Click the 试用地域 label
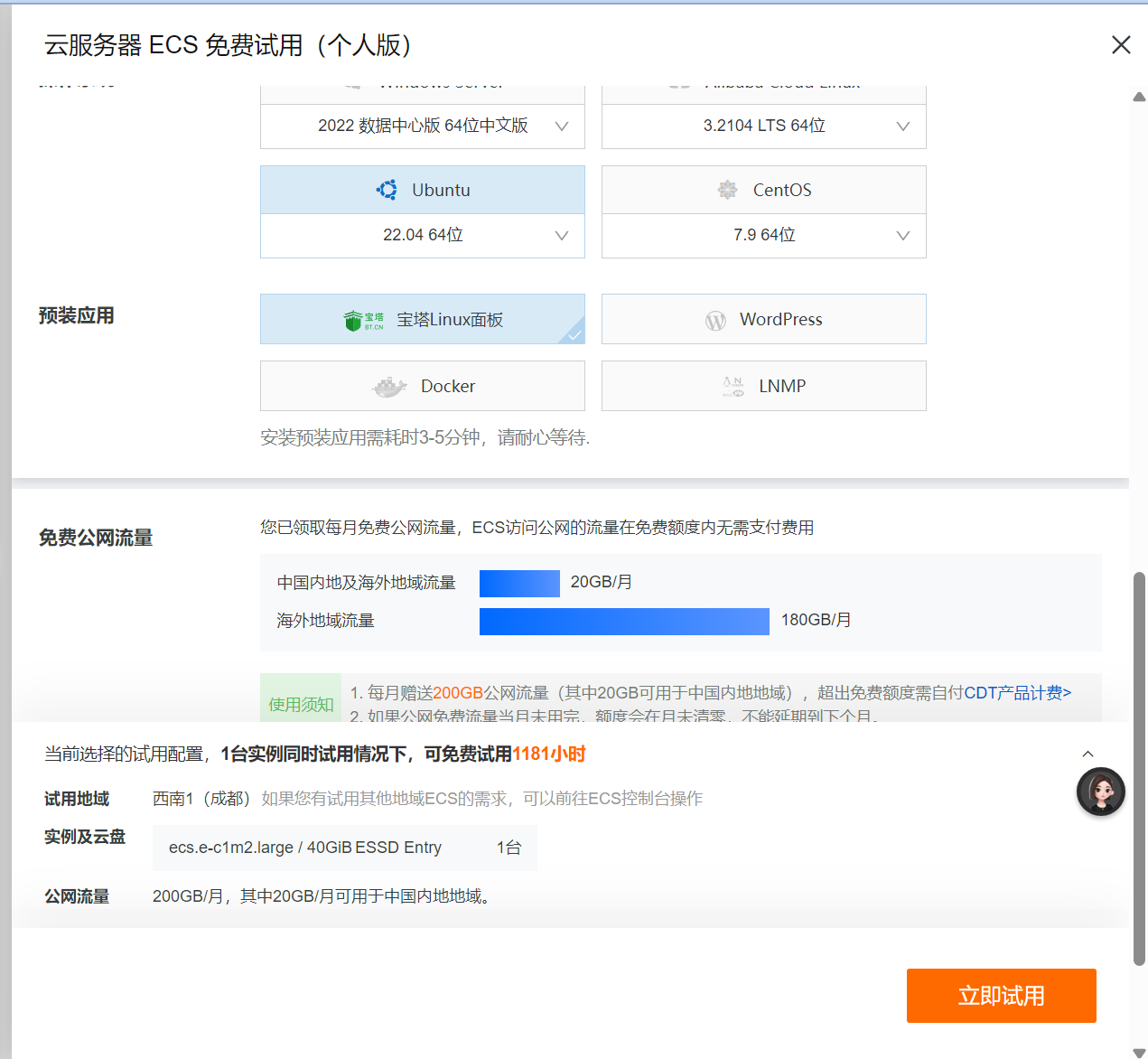 pyautogui.click(x=77, y=799)
